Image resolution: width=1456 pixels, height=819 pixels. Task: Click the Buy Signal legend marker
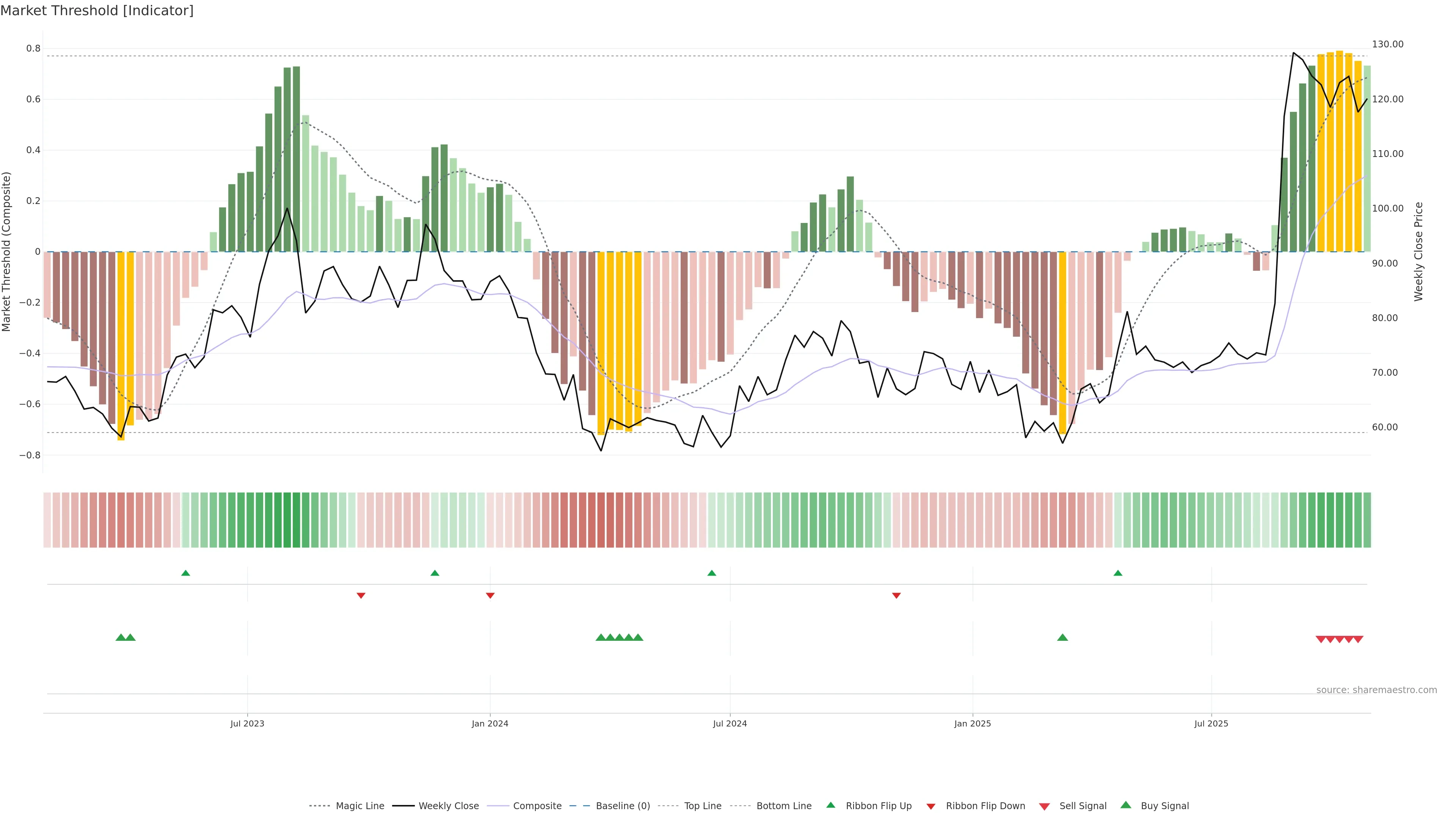point(1125,805)
